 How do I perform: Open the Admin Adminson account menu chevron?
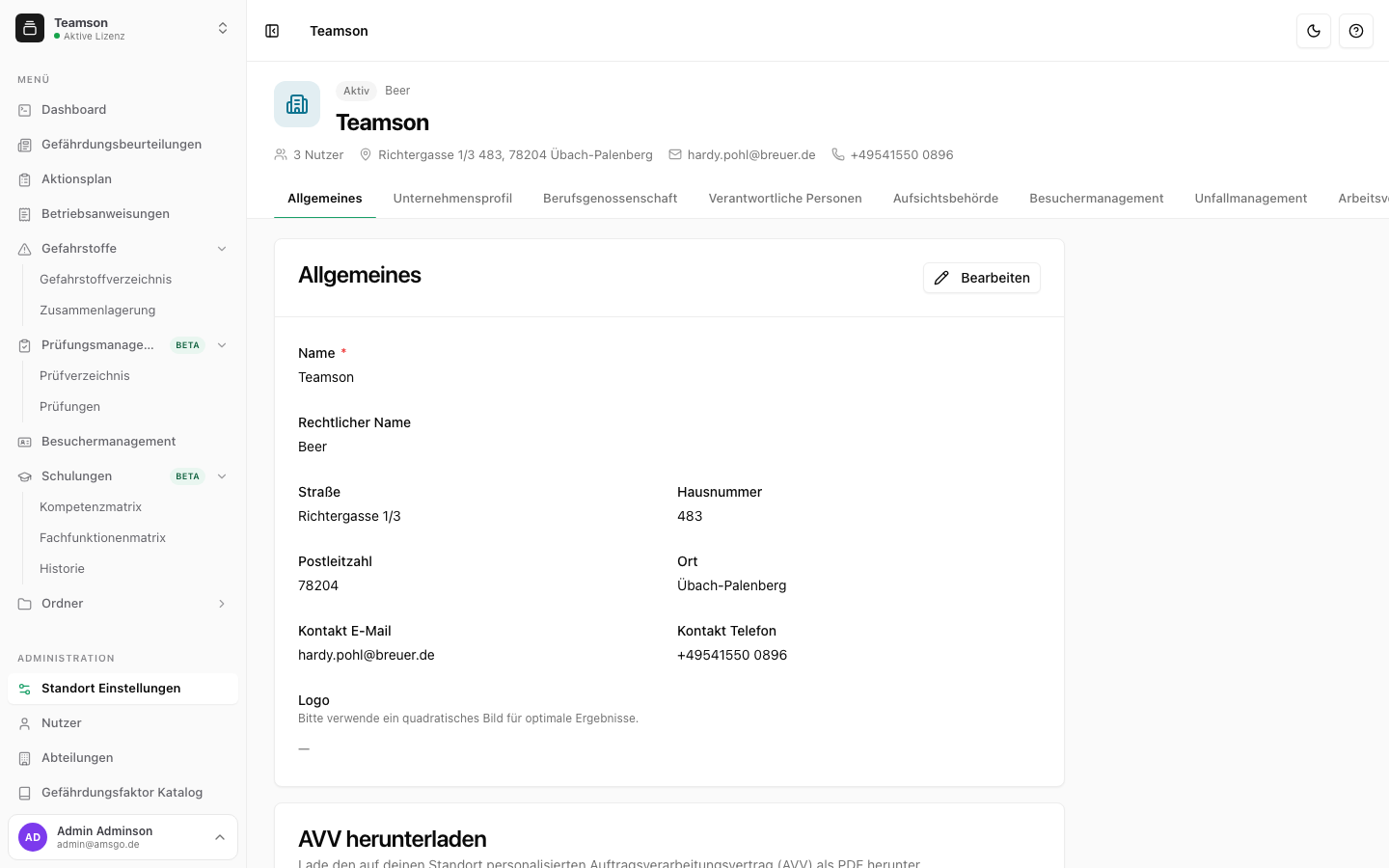pyautogui.click(x=220, y=837)
